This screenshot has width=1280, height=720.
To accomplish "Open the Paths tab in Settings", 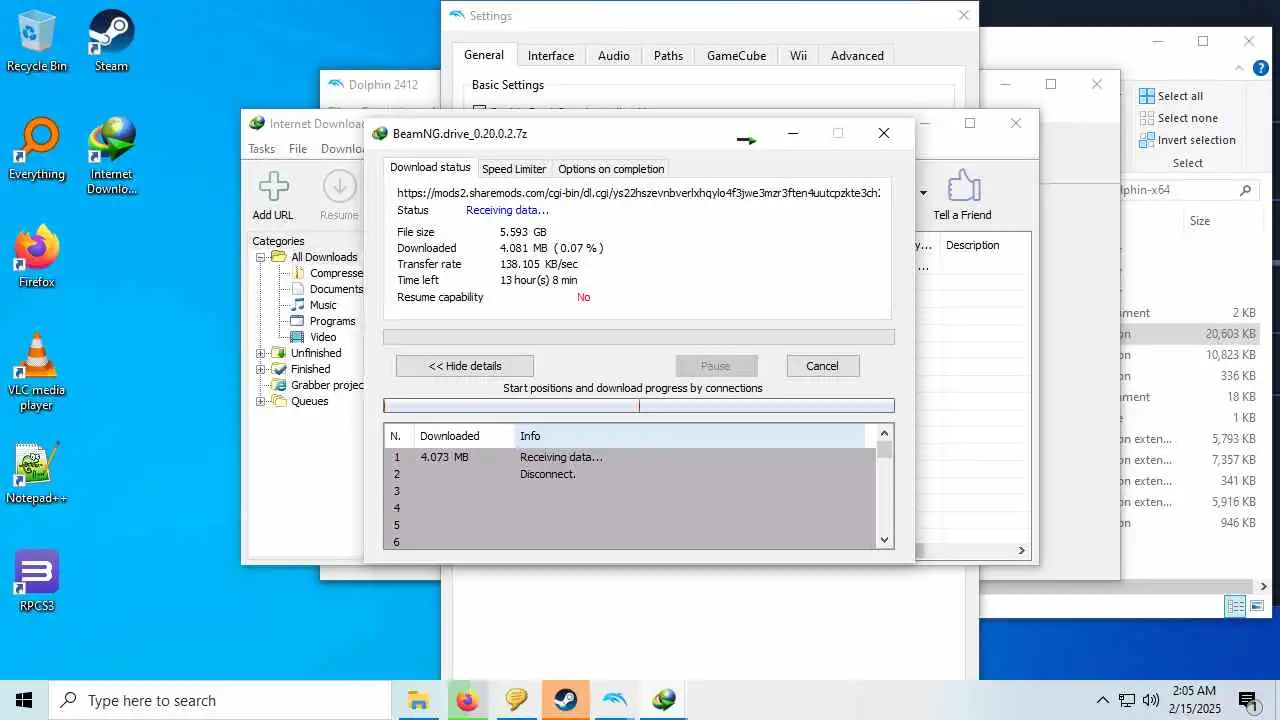I will pyautogui.click(x=668, y=56).
